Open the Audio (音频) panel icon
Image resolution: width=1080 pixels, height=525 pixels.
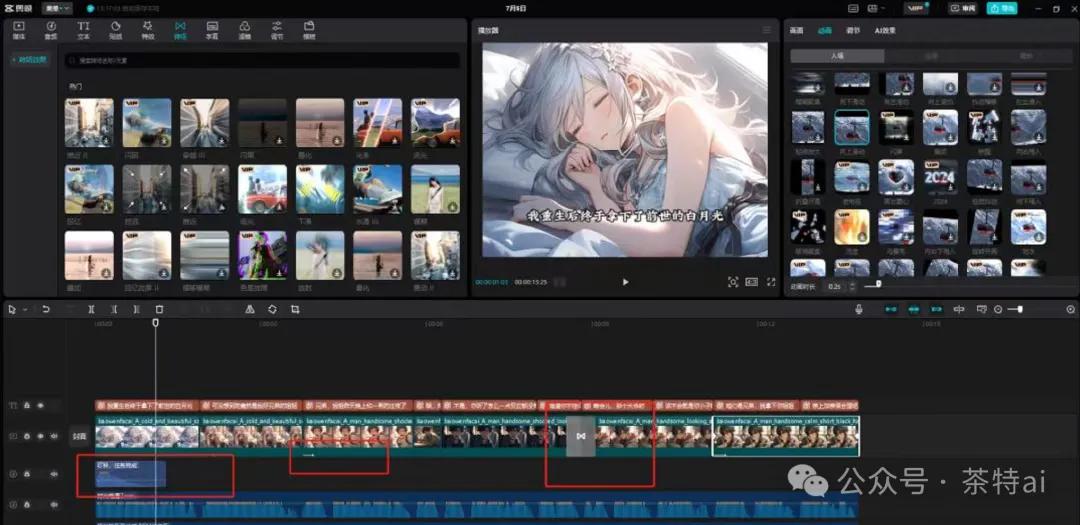[50, 30]
